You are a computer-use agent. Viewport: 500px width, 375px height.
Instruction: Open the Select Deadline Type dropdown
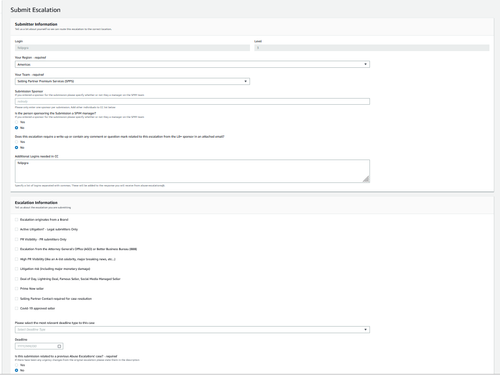(x=192, y=330)
